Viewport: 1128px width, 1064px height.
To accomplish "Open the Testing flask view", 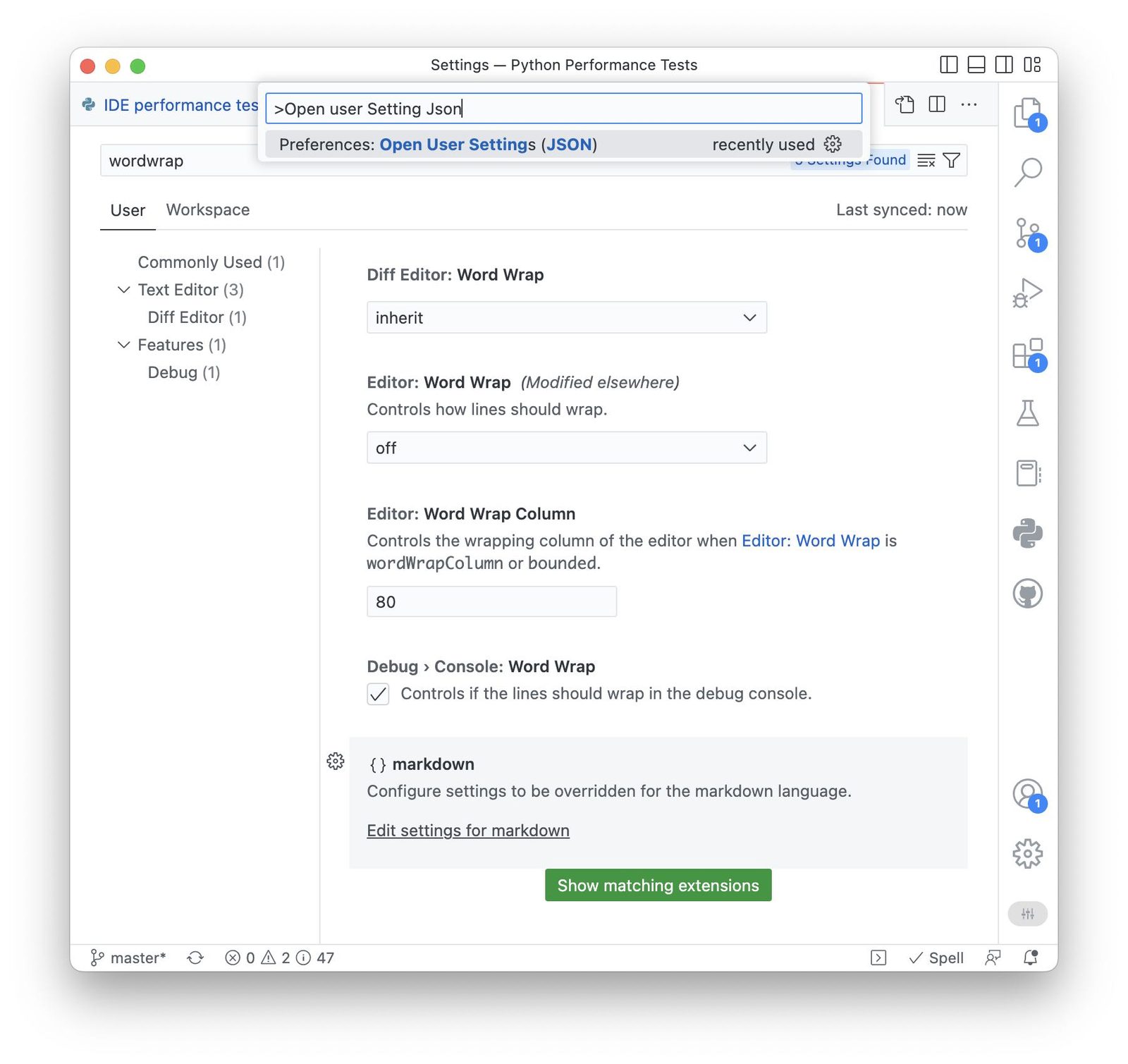I will click(x=1027, y=413).
